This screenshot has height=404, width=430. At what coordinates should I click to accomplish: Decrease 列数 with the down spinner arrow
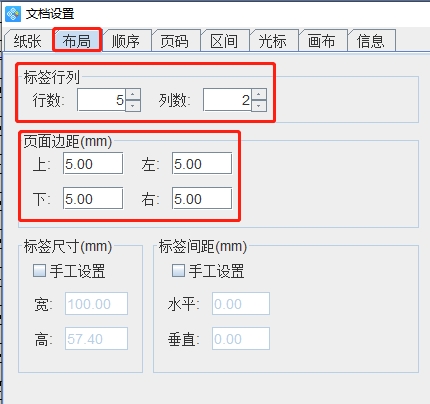coord(259,105)
